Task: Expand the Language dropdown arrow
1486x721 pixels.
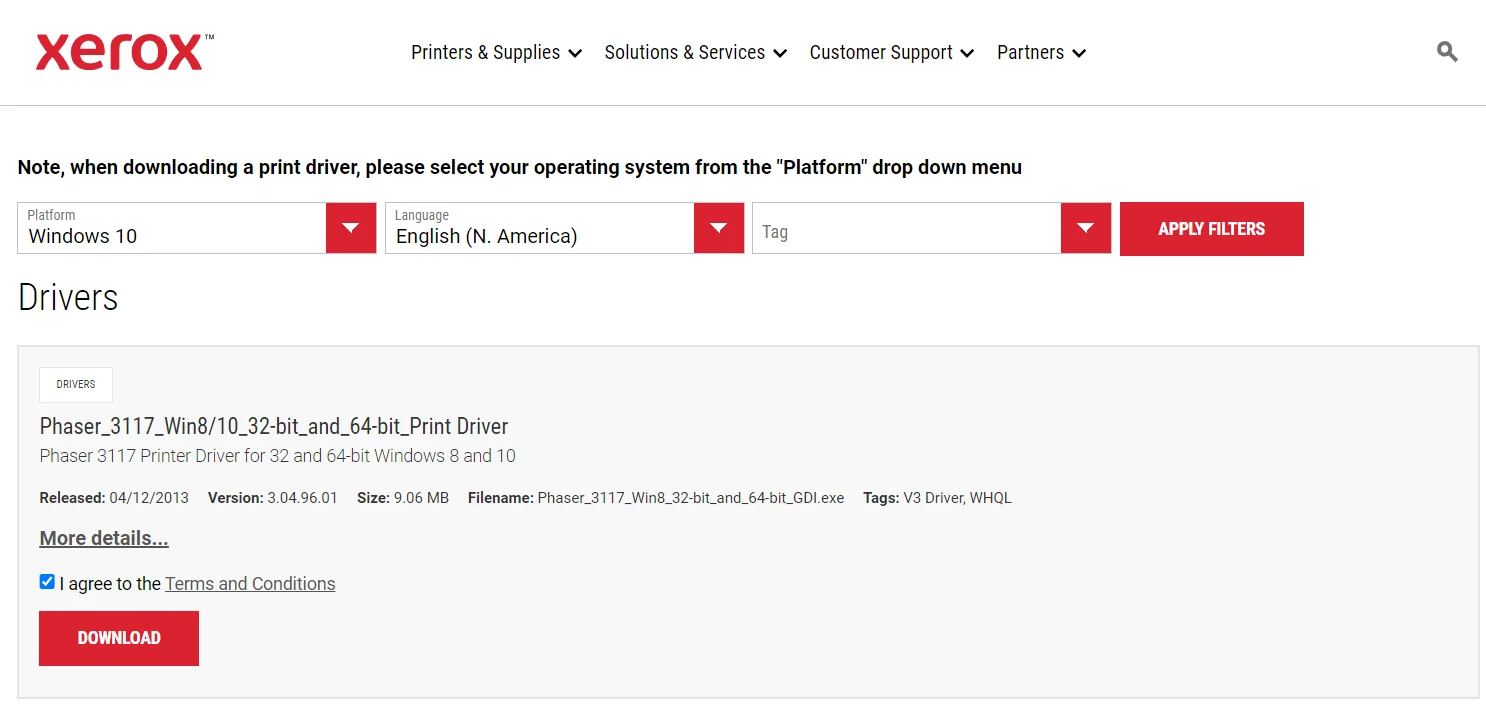Action: (x=719, y=228)
